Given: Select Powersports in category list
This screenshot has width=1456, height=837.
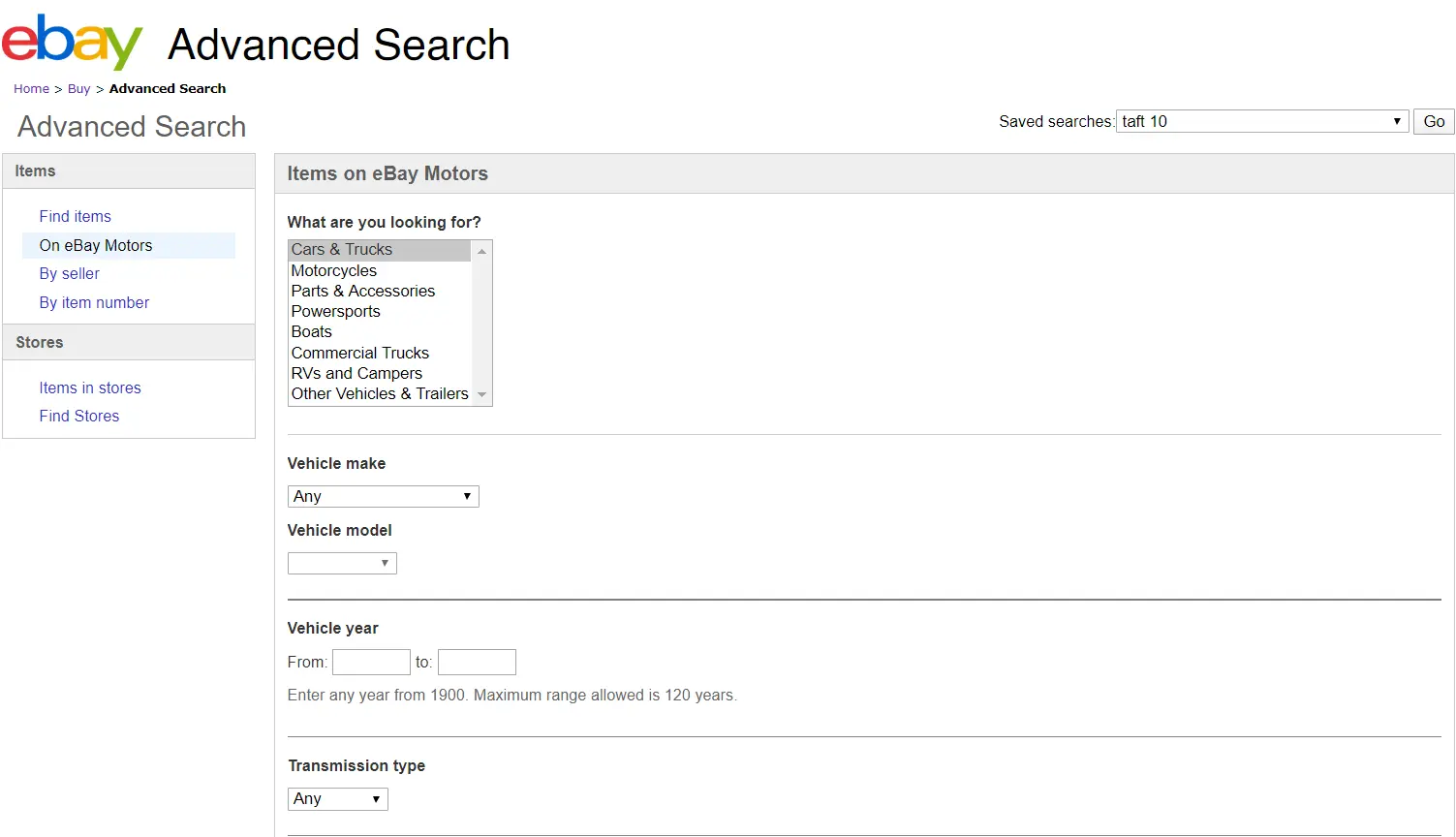Looking at the screenshot, I should click(380, 312).
